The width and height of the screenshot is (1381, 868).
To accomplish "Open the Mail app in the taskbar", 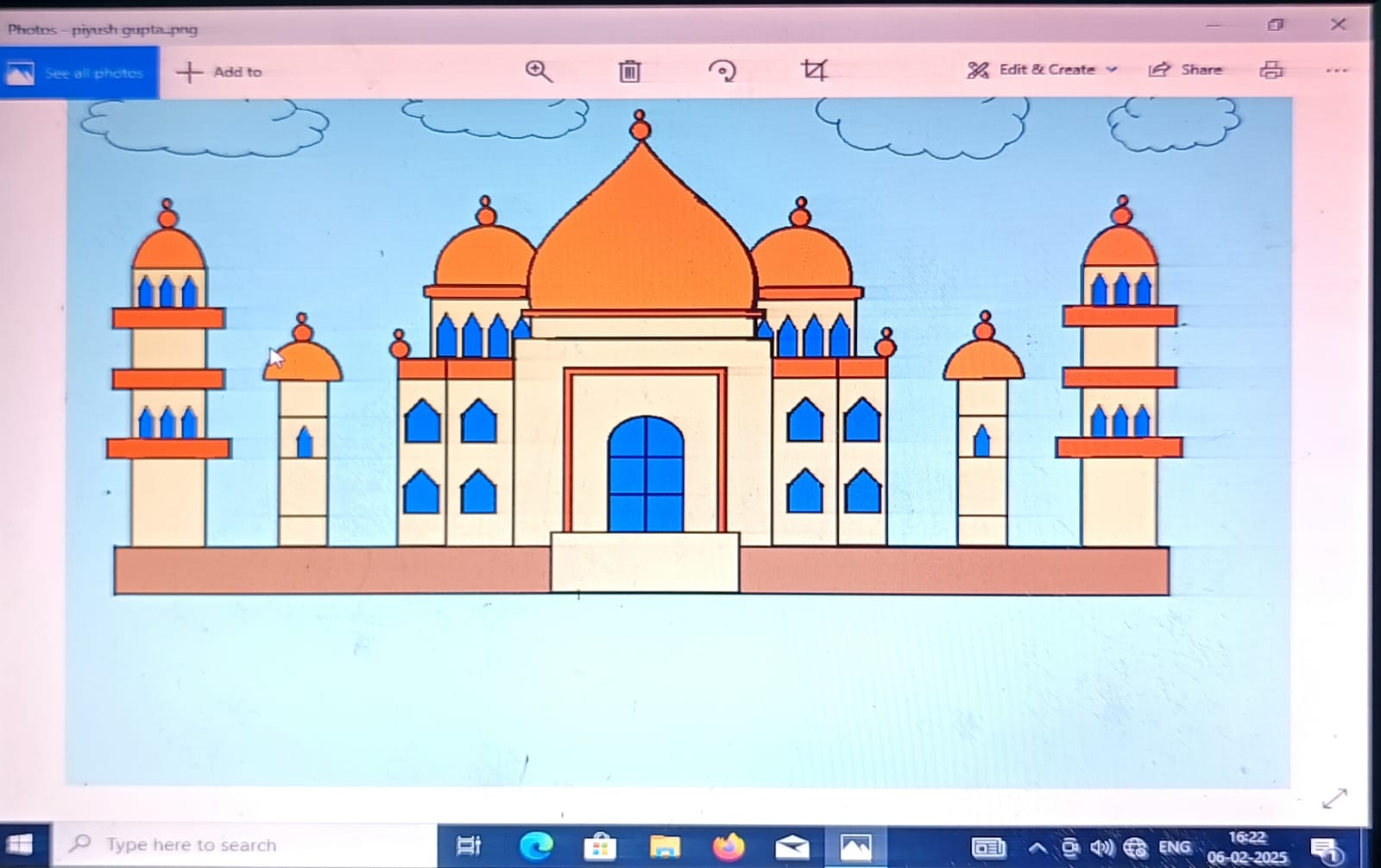I will [791, 846].
